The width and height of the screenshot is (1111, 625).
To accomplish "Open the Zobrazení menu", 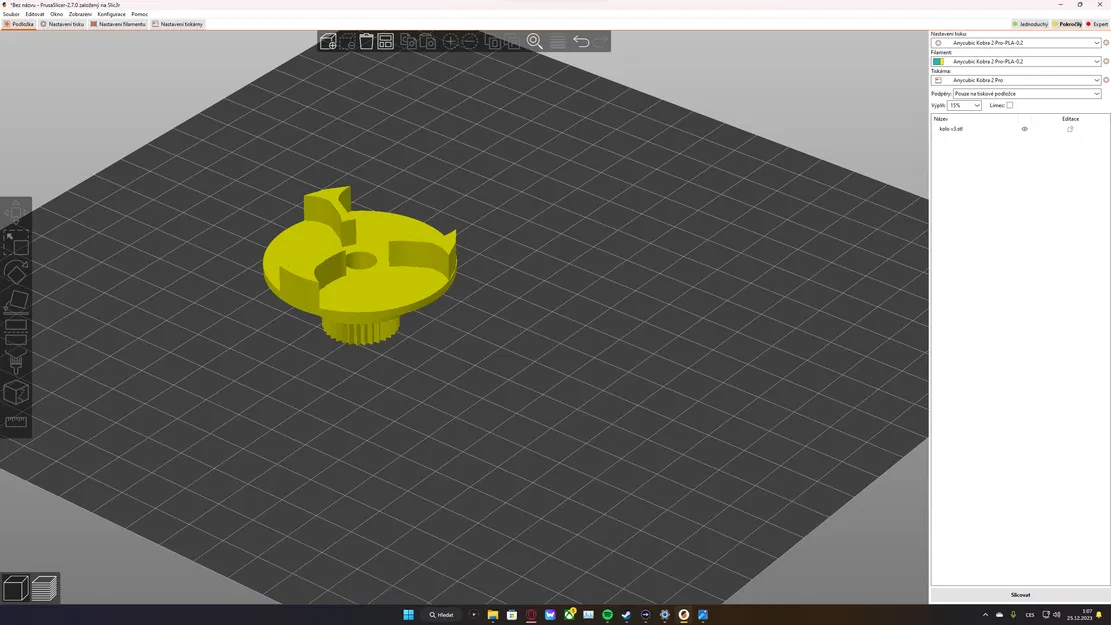I will click(80, 14).
